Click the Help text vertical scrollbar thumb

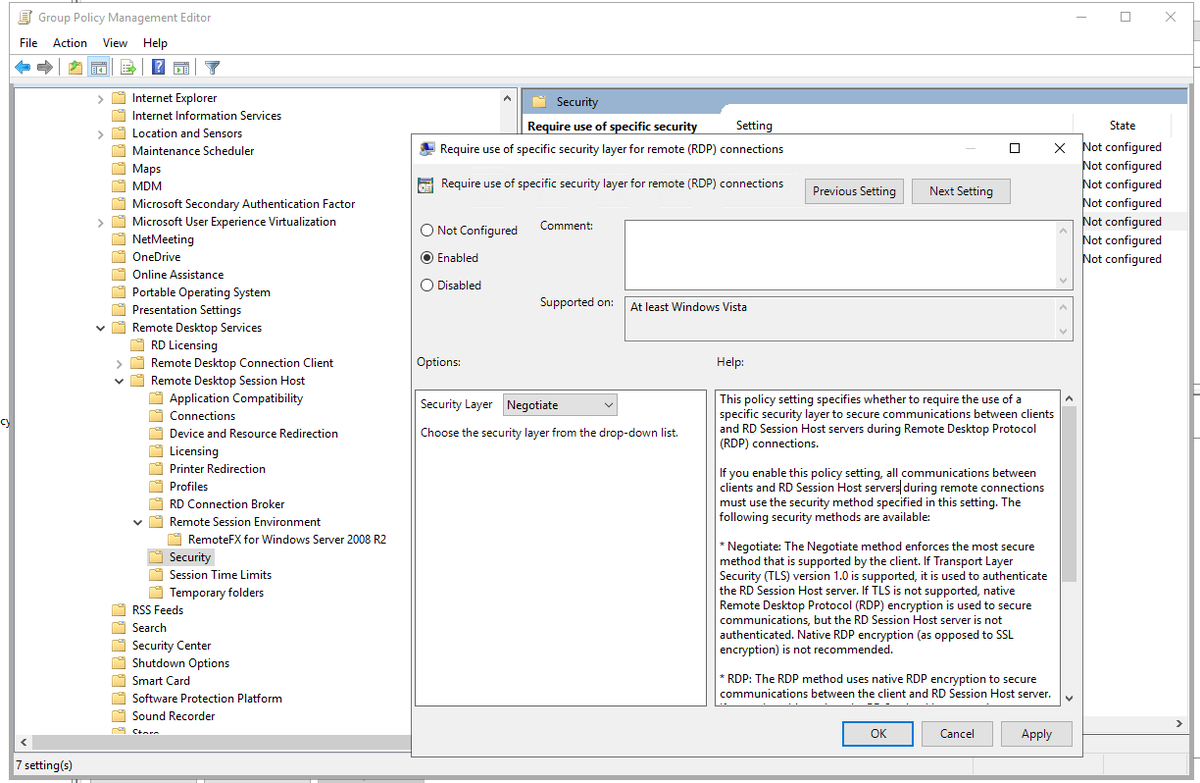click(x=1069, y=494)
